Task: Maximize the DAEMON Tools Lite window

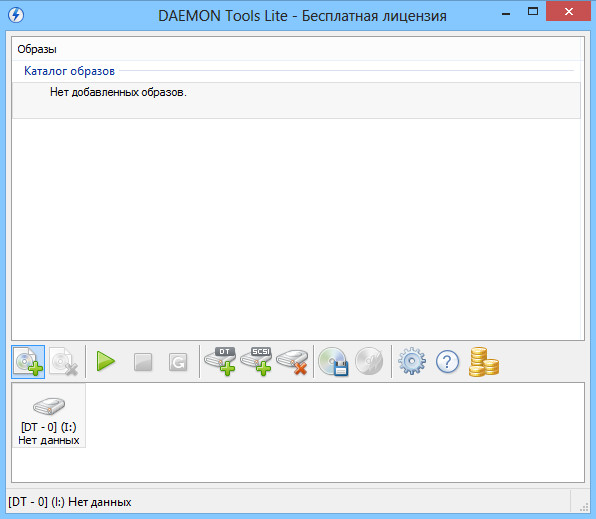Action: (x=533, y=11)
